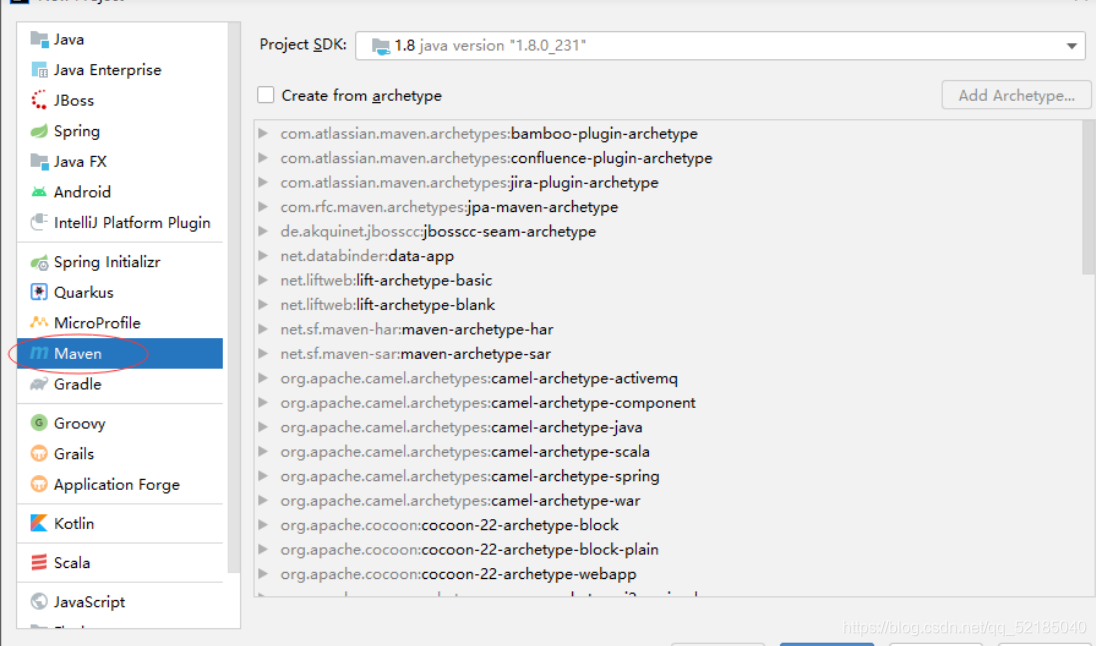This screenshot has height=646, width=1096.
Task: Expand cocoon-22-archetype-webapp entry
Action: 263,573
